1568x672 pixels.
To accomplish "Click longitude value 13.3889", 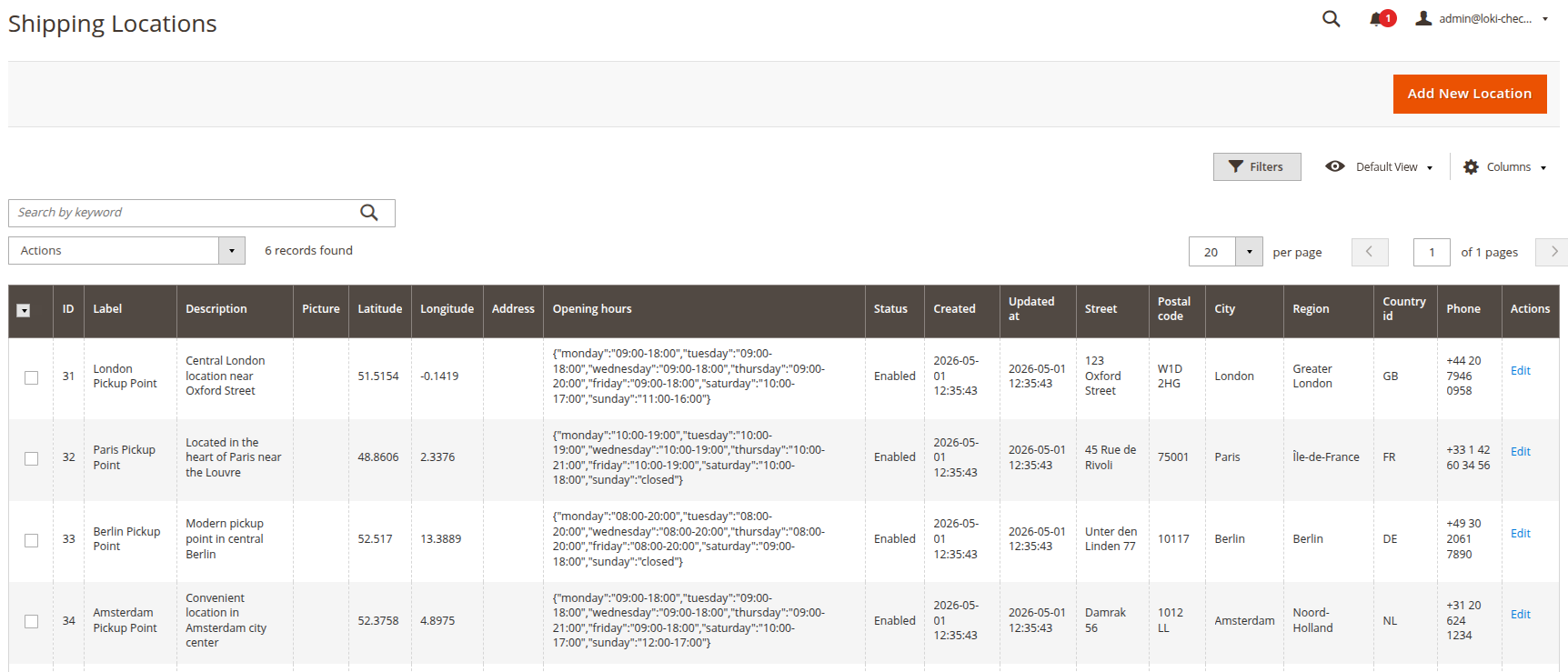I will pos(441,539).
